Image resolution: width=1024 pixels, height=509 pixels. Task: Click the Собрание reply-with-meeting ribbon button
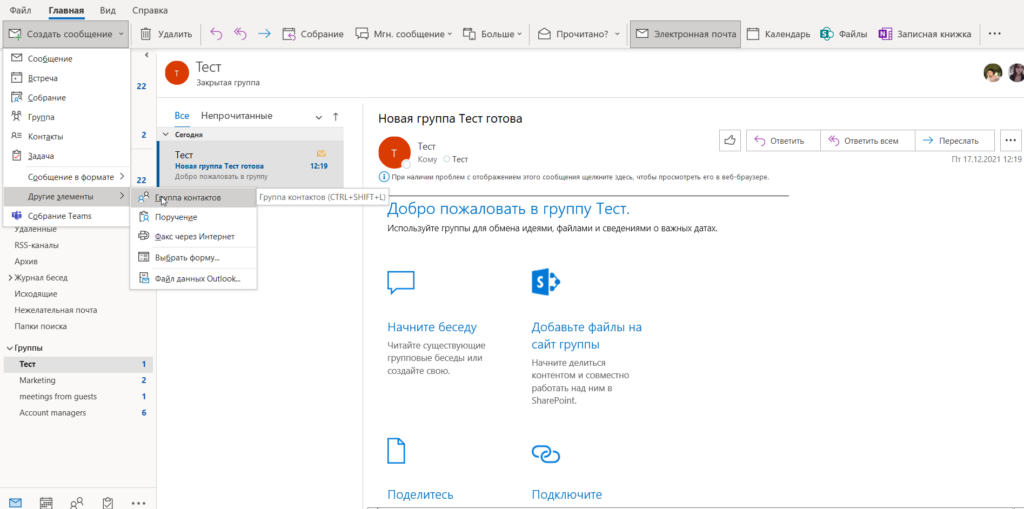pyautogui.click(x=313, y=34)
